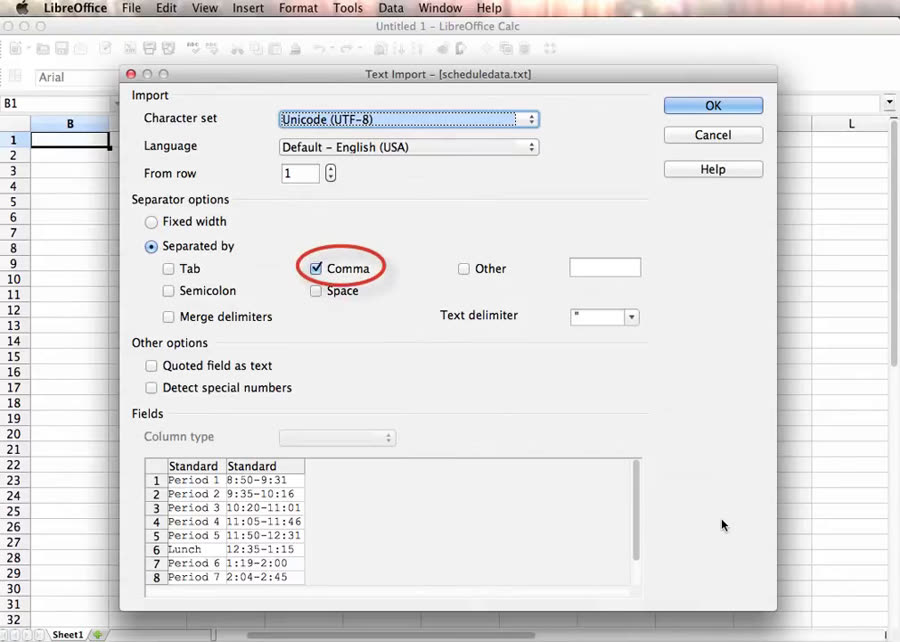This screenshot has width=900, height=642.
Task: Open the Data menu
Action: tap(390, 8)
